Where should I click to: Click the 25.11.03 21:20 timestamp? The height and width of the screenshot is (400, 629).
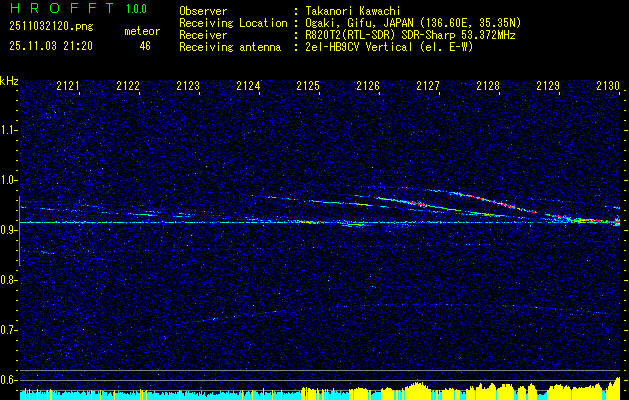pos(51,46)
